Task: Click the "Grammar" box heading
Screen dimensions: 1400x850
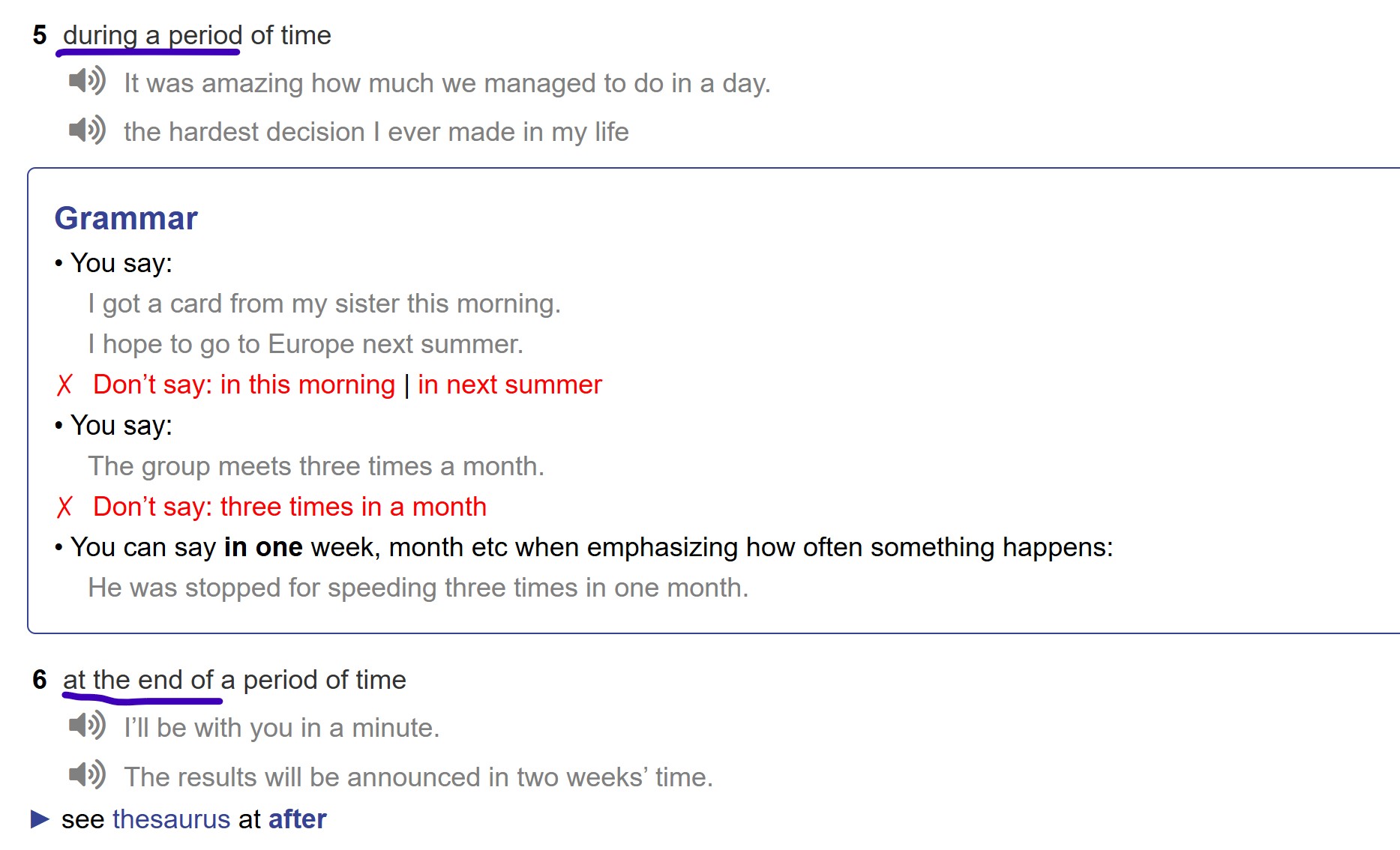Action: tap(126, 218)
